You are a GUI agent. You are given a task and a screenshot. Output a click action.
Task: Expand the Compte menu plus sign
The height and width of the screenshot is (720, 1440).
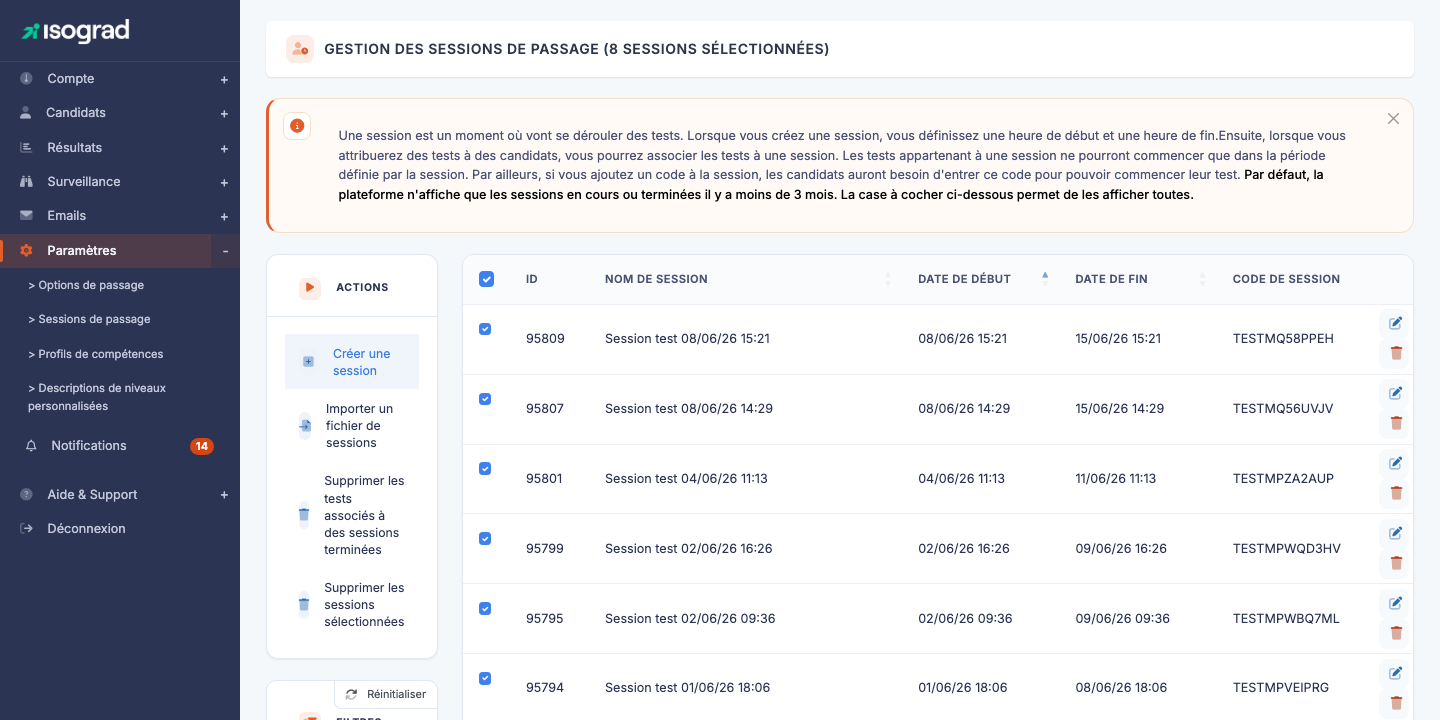(224, 80)
